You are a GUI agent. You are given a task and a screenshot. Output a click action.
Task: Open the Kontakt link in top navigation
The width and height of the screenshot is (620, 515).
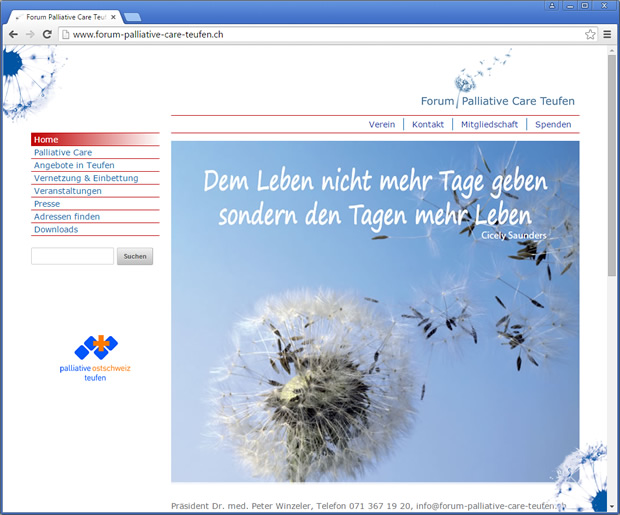[x=428, y=125]
